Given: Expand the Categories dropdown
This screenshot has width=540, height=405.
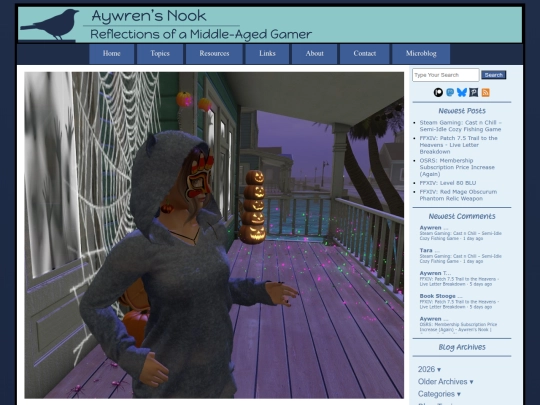Looking at the screenshot, I should tap(439, 394).
